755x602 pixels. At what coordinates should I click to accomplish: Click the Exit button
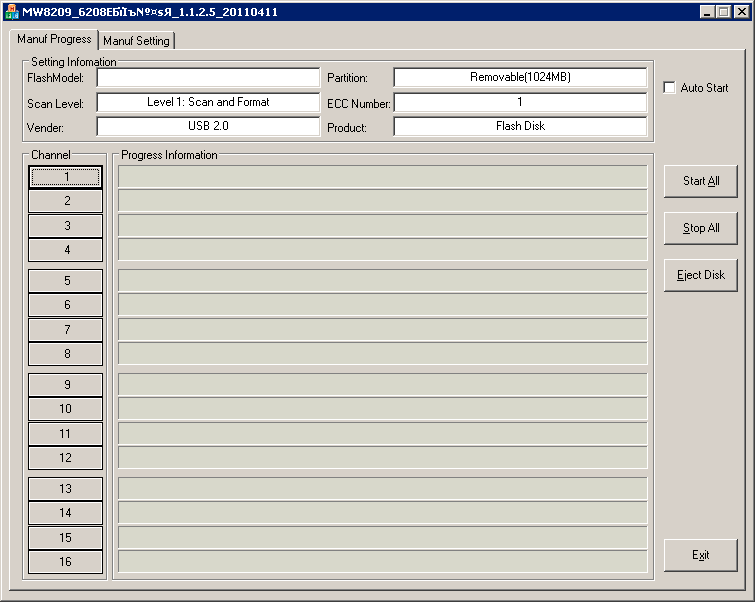pyautogui.click(x=701, y=555)
